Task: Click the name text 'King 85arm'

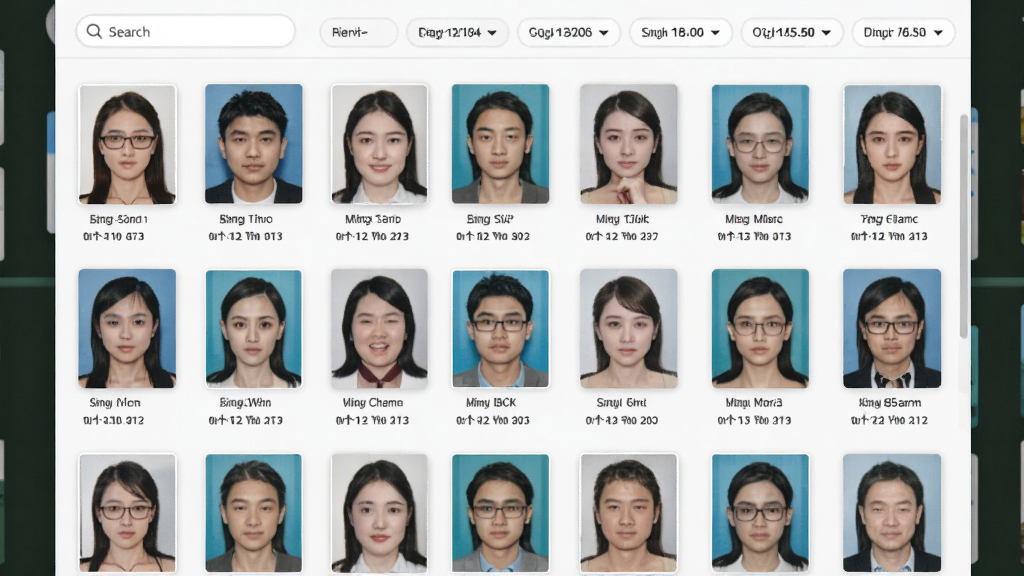Action: 889,403
